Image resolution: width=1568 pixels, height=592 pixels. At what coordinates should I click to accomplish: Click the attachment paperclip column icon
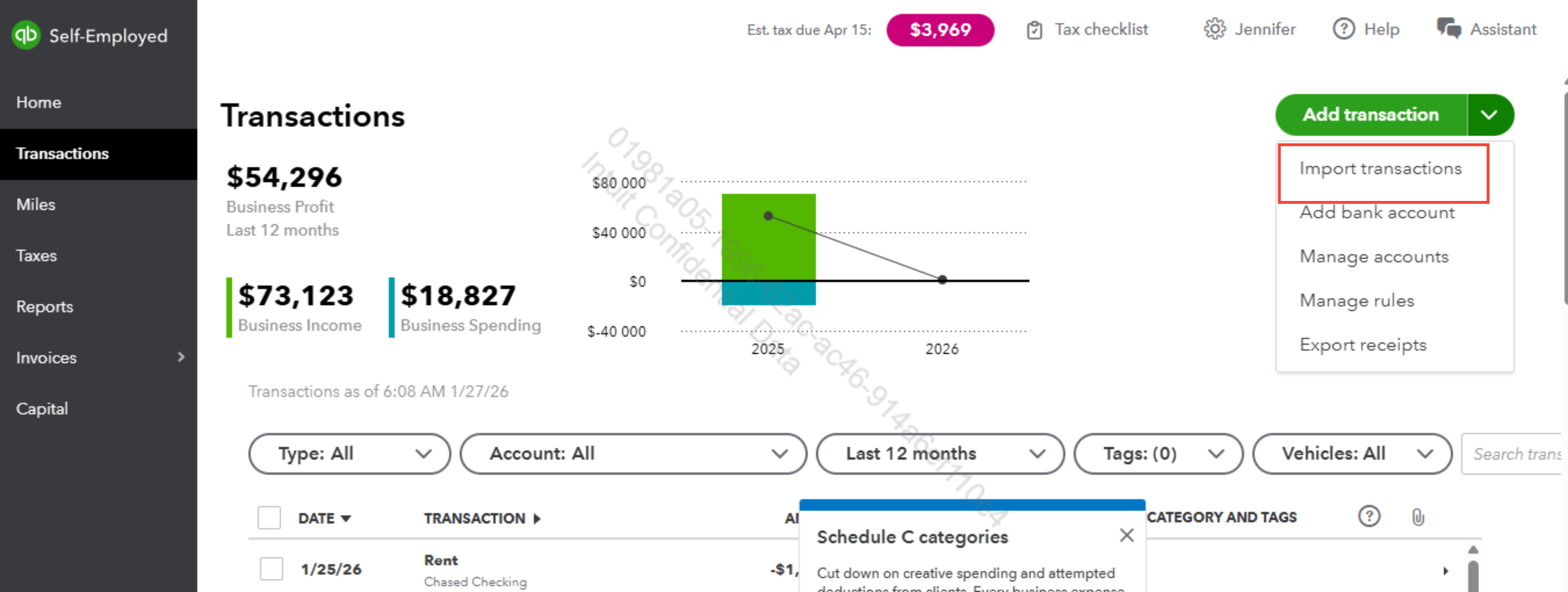[x=1418, y=517]
